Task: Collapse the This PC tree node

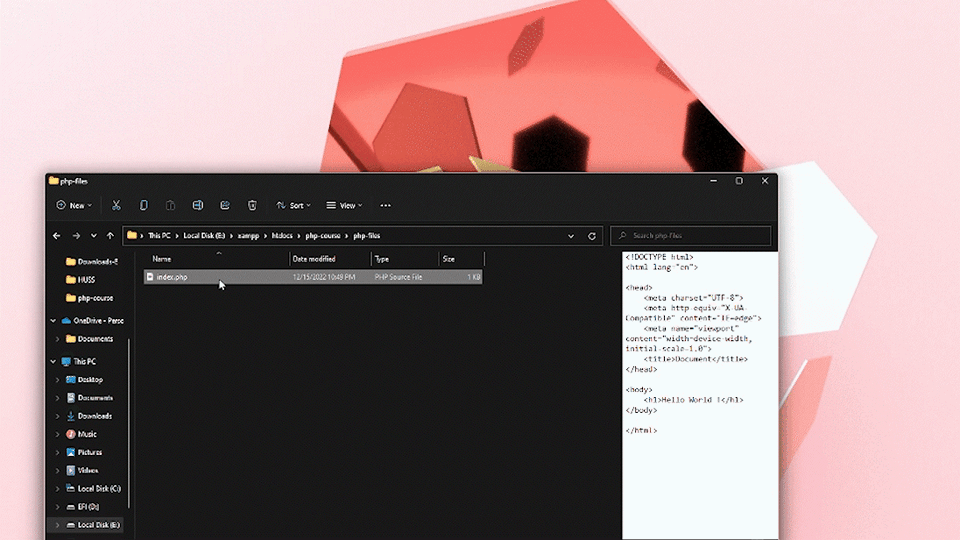Action: (53, 362)
